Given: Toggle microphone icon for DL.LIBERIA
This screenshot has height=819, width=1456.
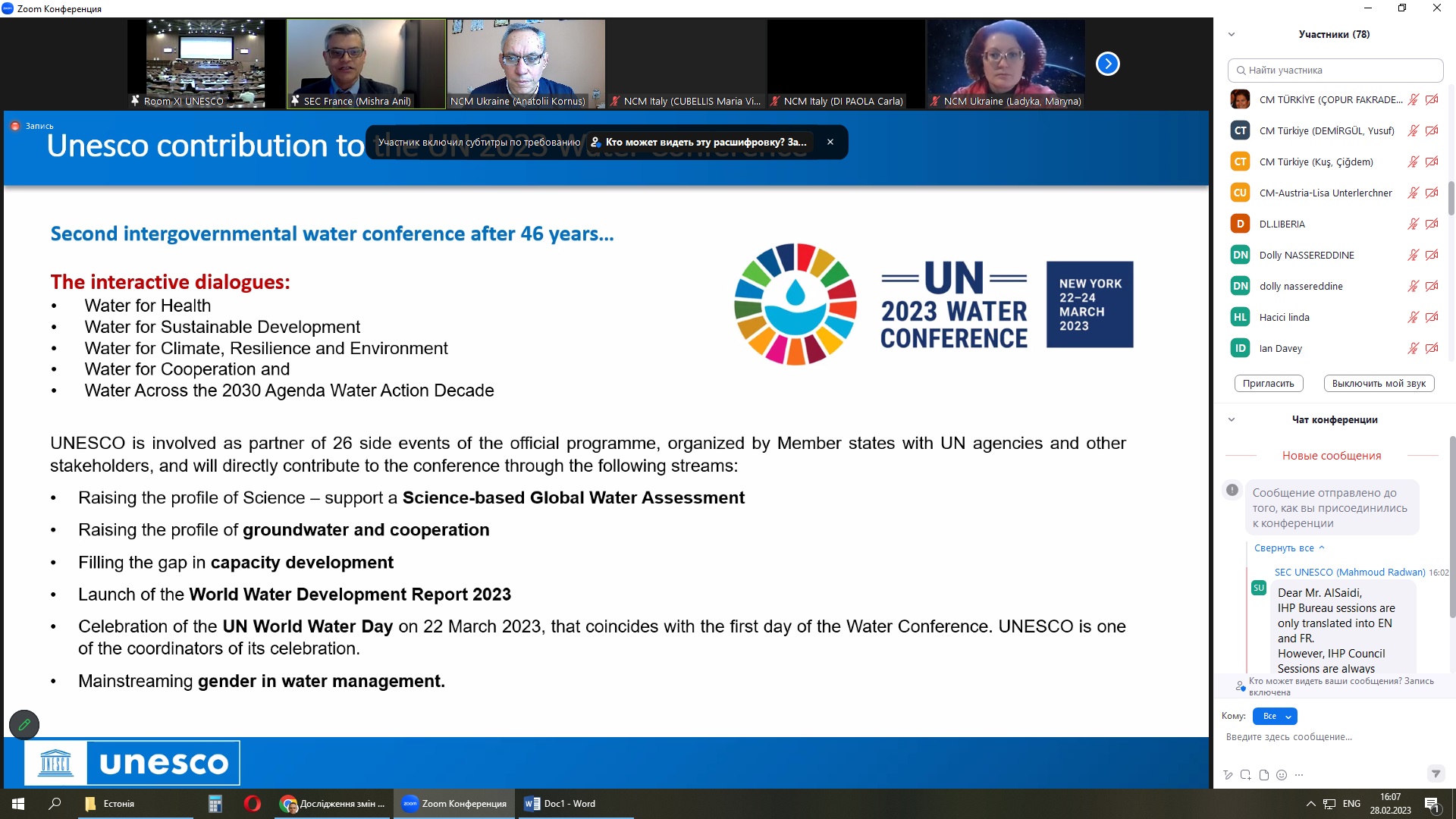Looking at the screenshot, I should click(x=1413, y=224).
